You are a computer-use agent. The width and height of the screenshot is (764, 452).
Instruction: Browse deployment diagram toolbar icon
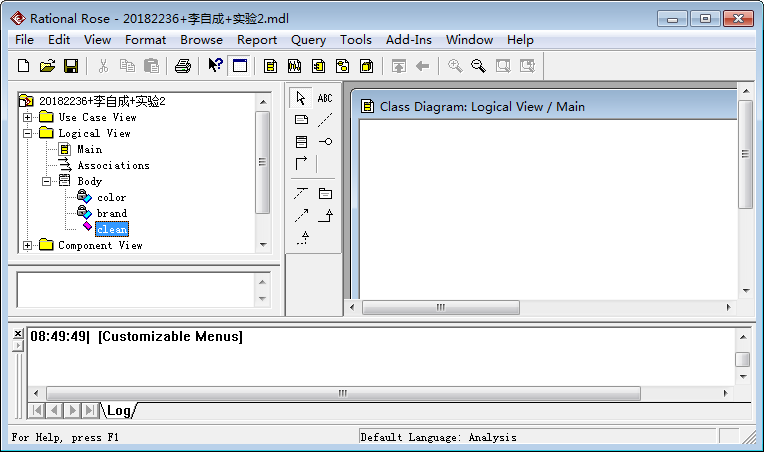point(366,66)
